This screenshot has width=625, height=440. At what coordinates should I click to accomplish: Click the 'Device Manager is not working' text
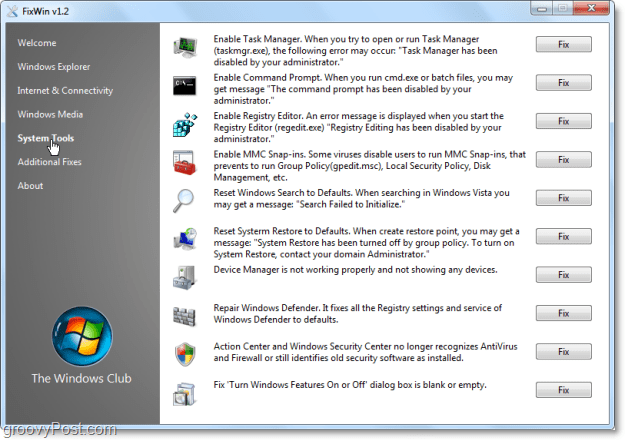[x=356, y=270]
